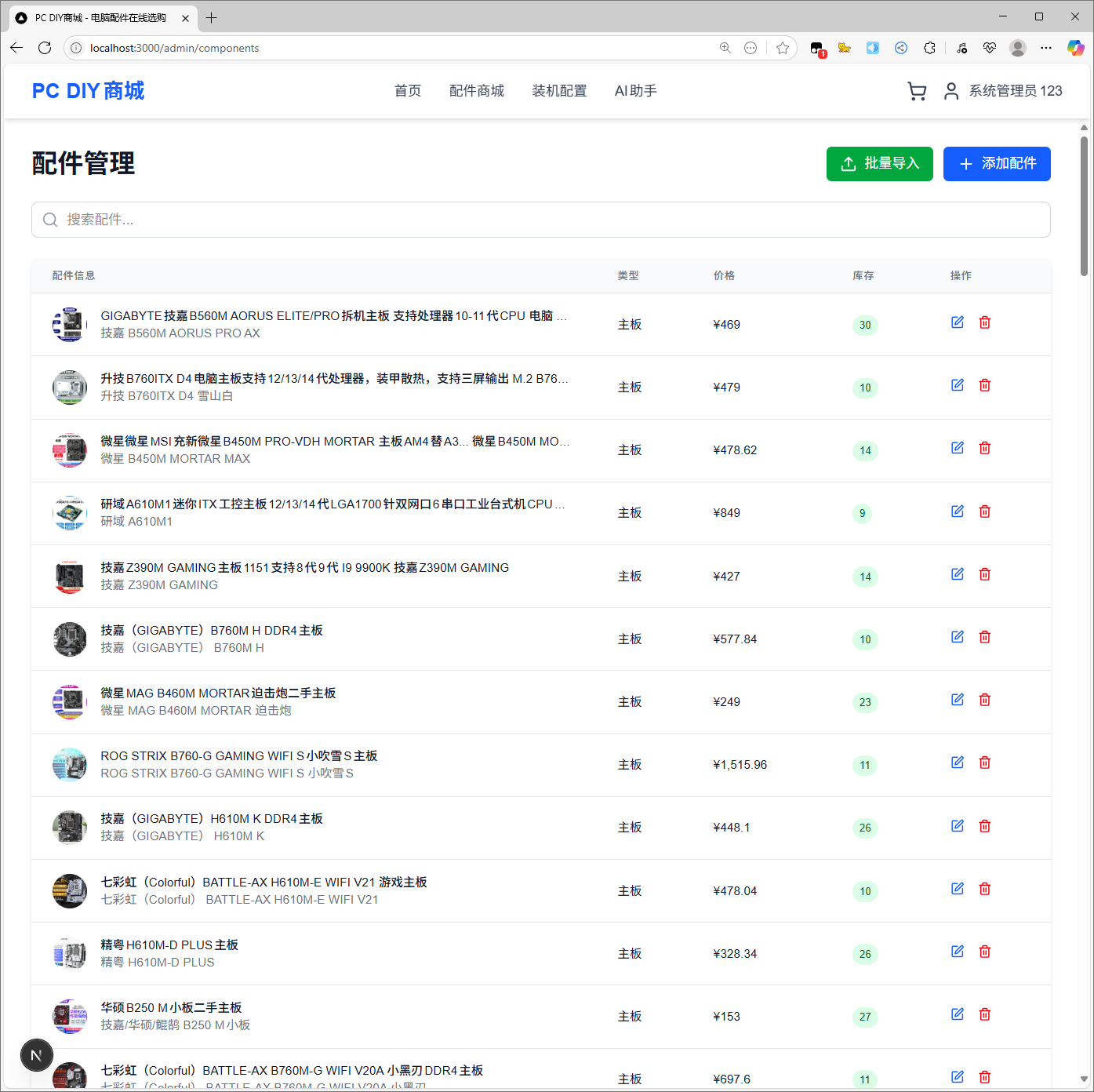
Task: Open browser settings and more menu
Action: 1046,48
